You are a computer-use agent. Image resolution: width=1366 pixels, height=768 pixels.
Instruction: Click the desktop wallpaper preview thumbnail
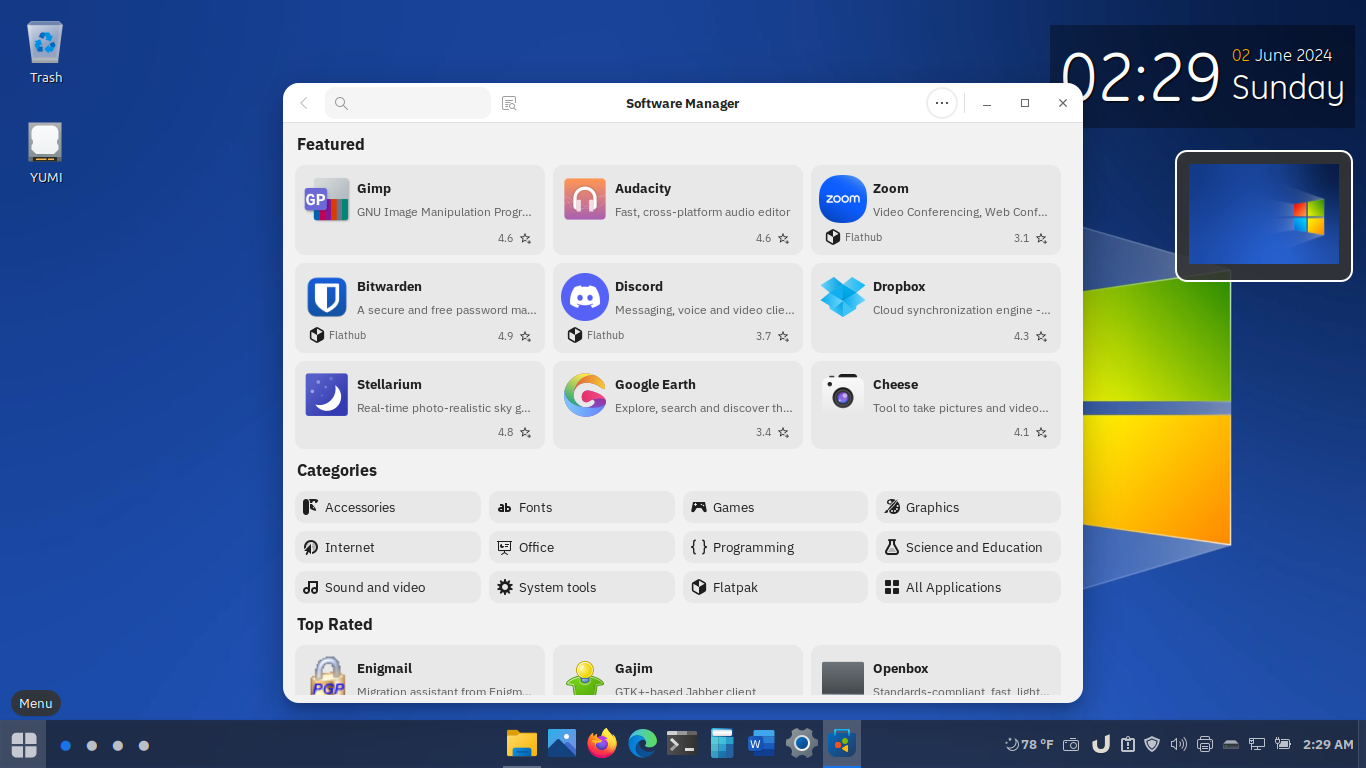coord(1264,216)
